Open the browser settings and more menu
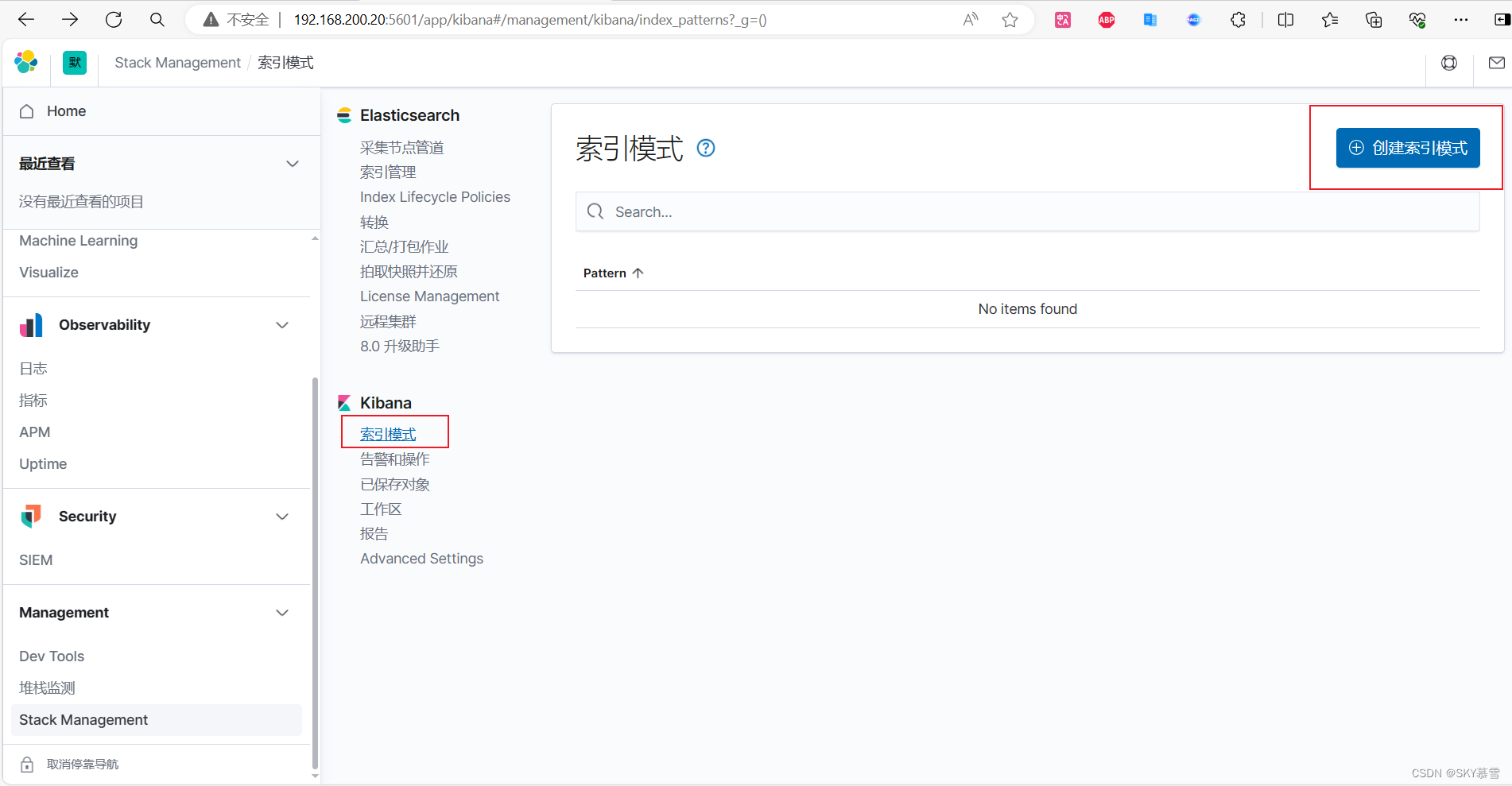The width and height of the screenshot is (1512, 786). [1461, 20]
